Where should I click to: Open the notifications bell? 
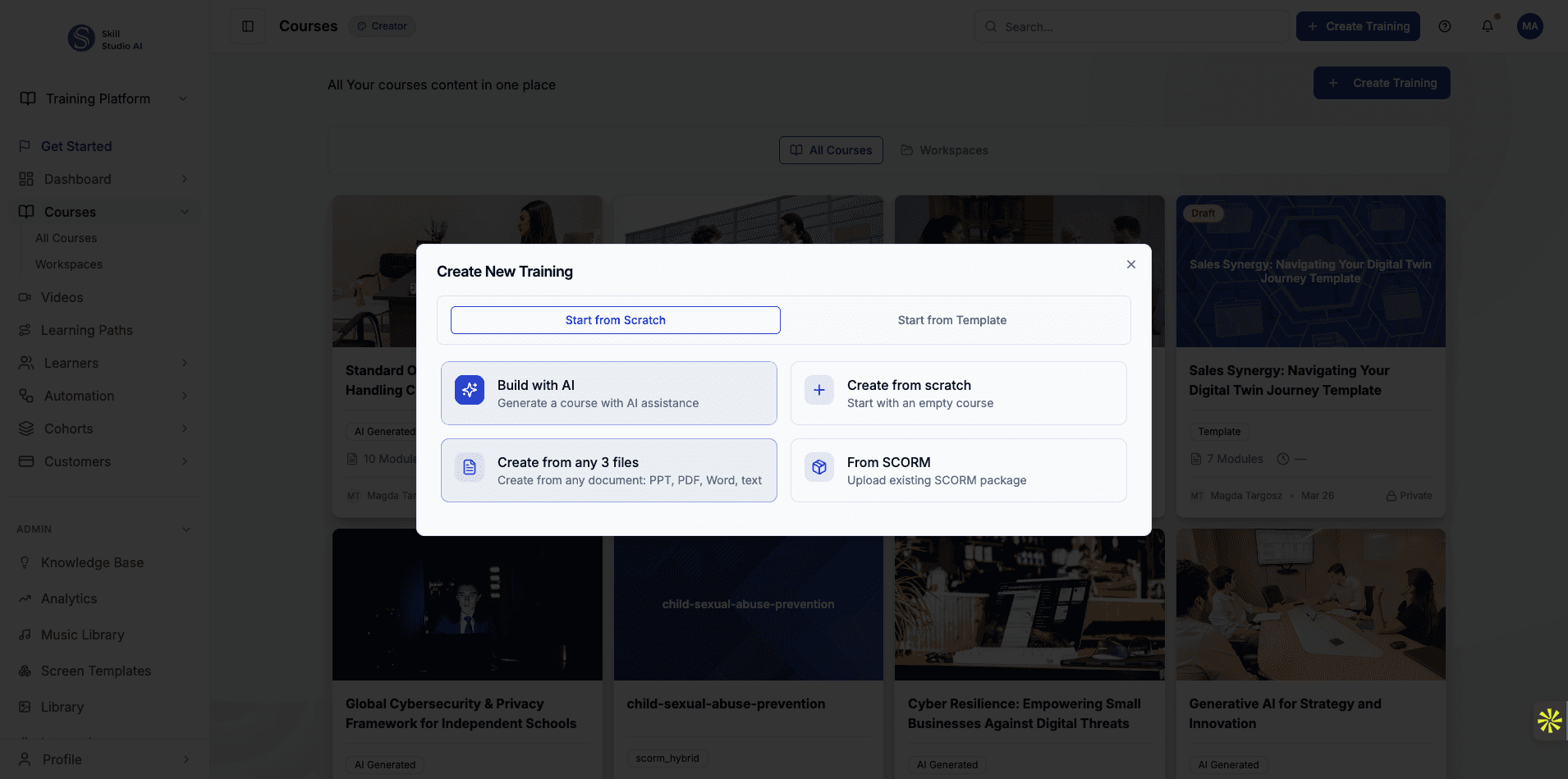click(x=1487, y=26)
